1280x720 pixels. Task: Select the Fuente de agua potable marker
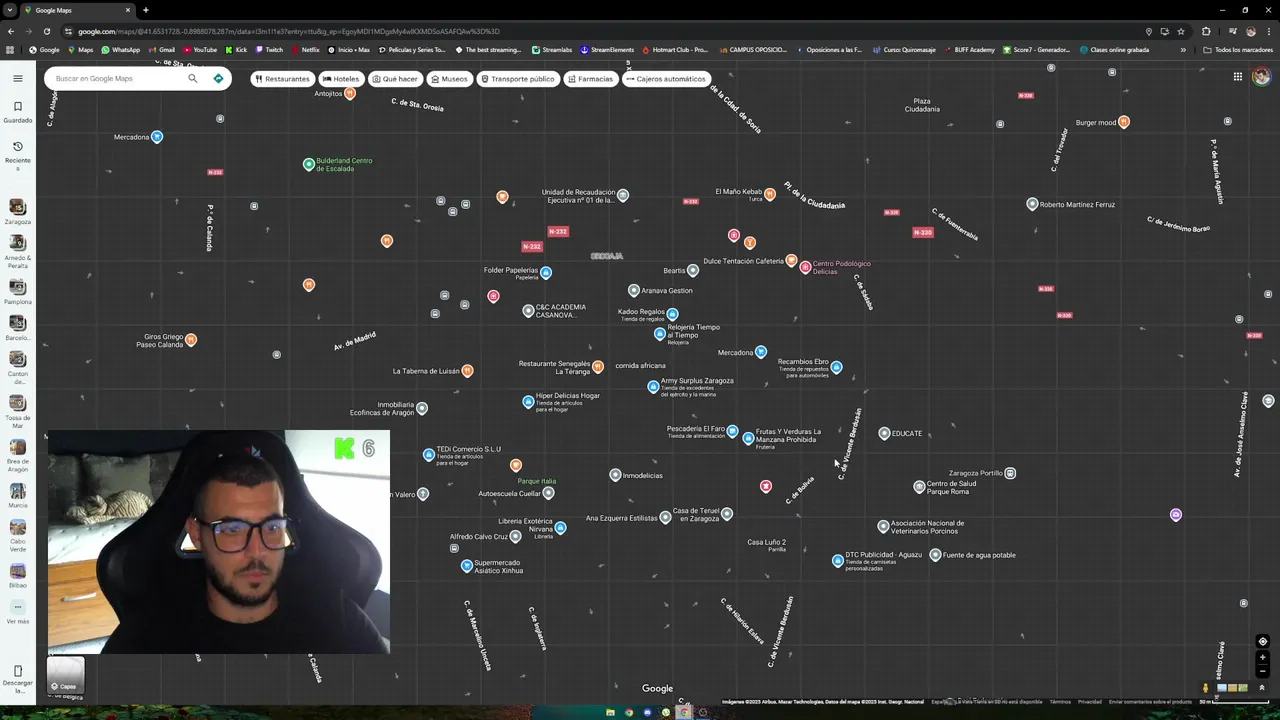[935, 555]
